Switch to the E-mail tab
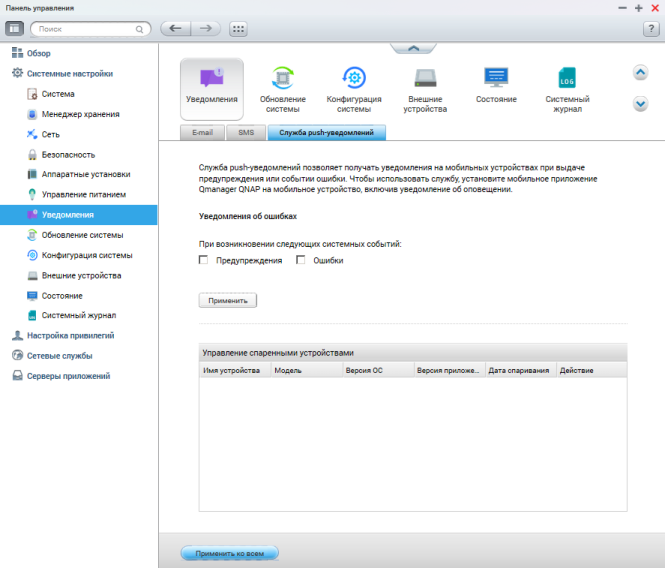 [203, 132]
